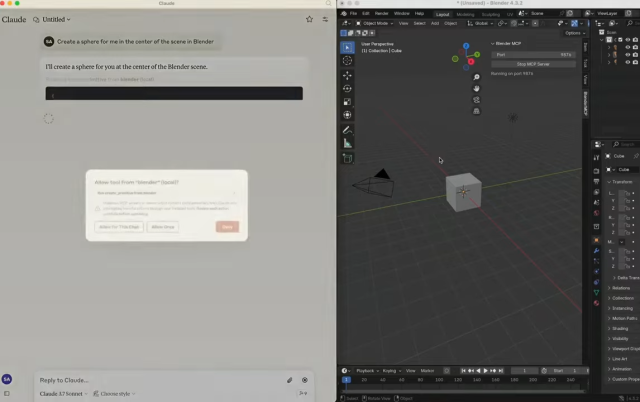Open the Object Mode dropdown

374,22
